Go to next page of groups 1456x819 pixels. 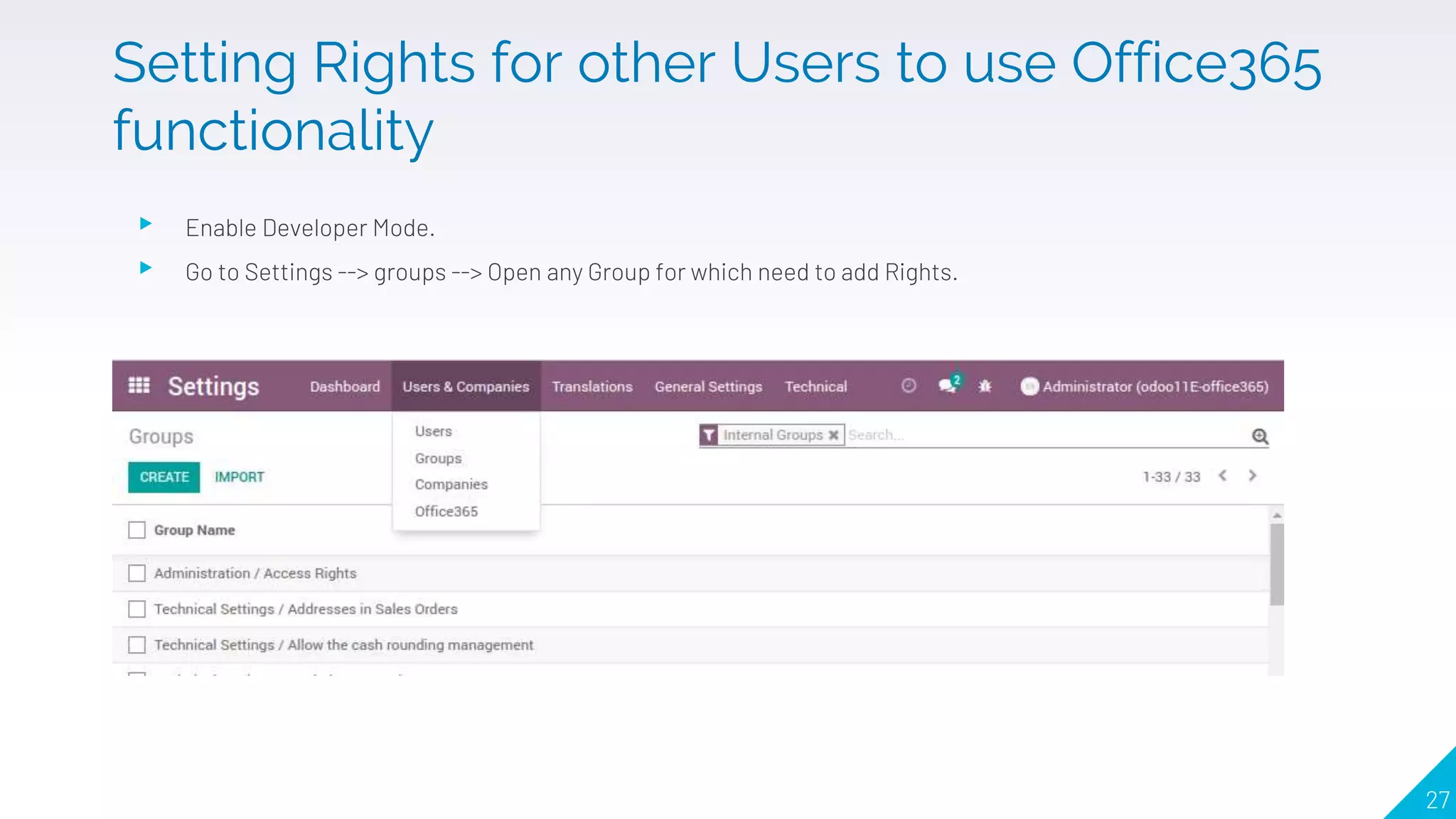1253,476
